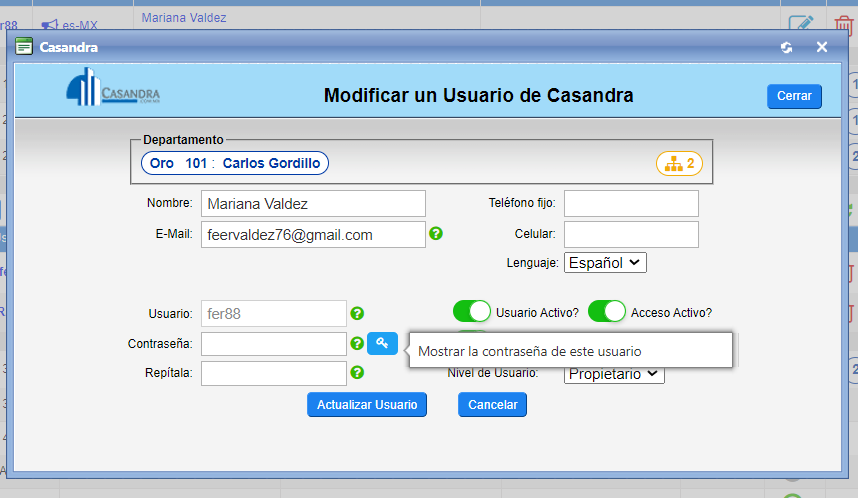Toggle the Usuario Activo switch
This screenshot has width=858, height=498.
(x=472, y=312)
